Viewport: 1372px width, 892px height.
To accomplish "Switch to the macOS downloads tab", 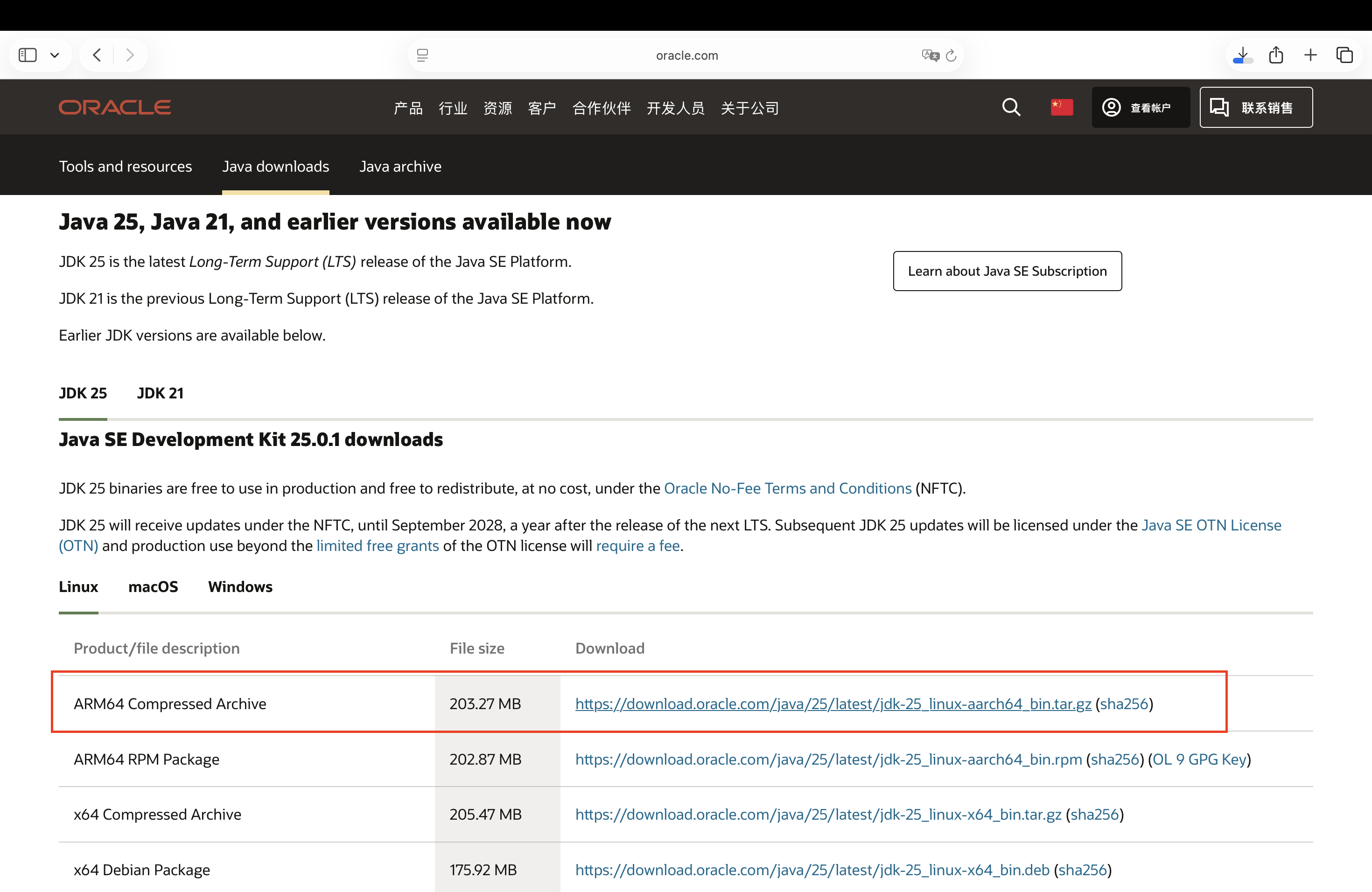I will point(153,586).
